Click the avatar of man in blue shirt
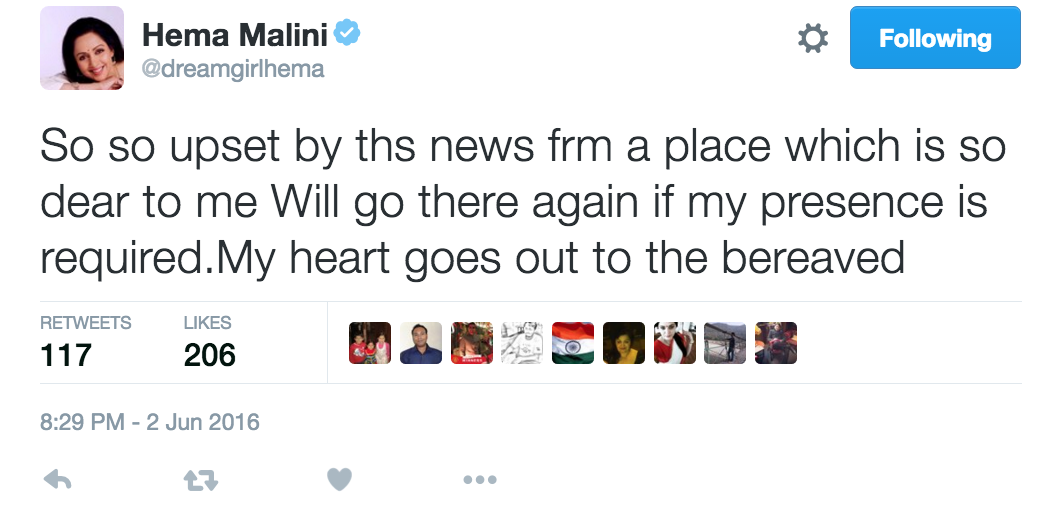 [x=421, y=343]
